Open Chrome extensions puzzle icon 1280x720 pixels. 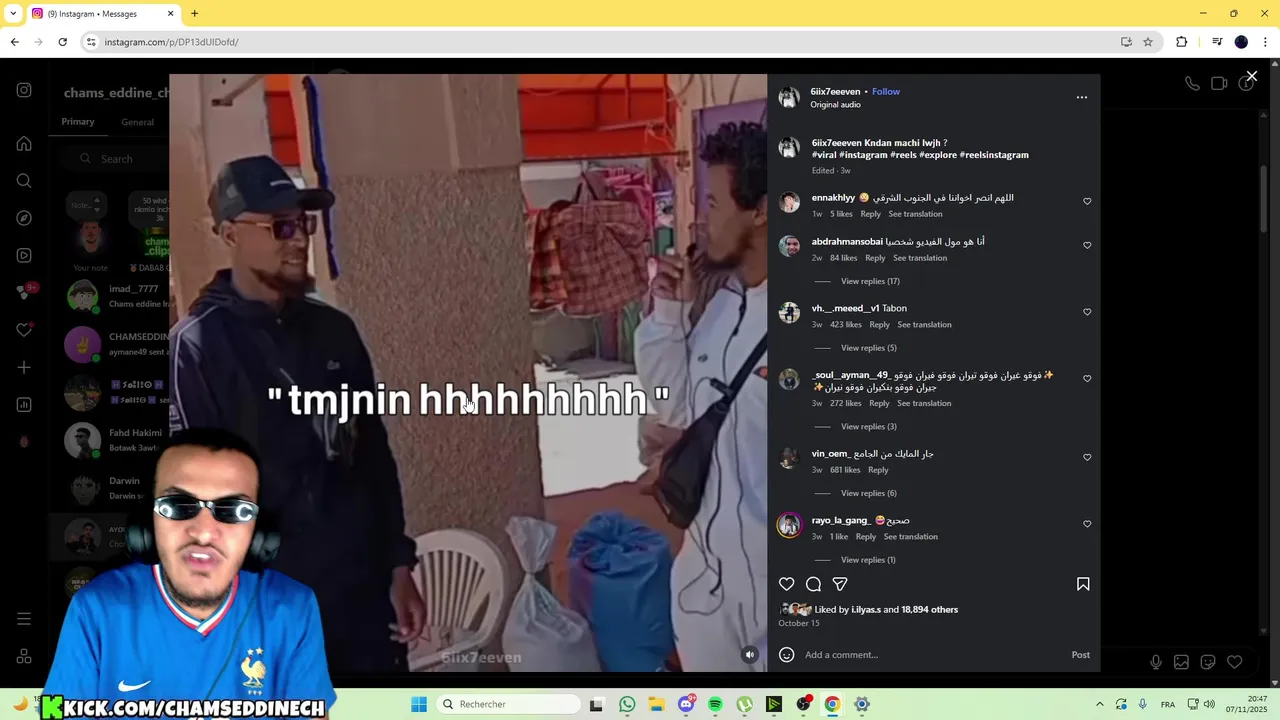[1182, 42]
